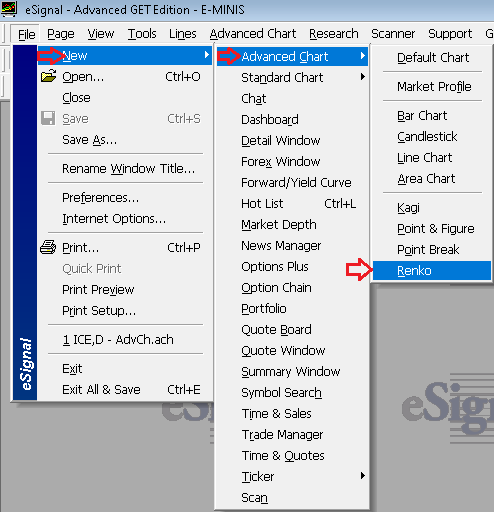Choose Market Profile chart
This screenshot has height=512, width=494.
pos(432,86)
